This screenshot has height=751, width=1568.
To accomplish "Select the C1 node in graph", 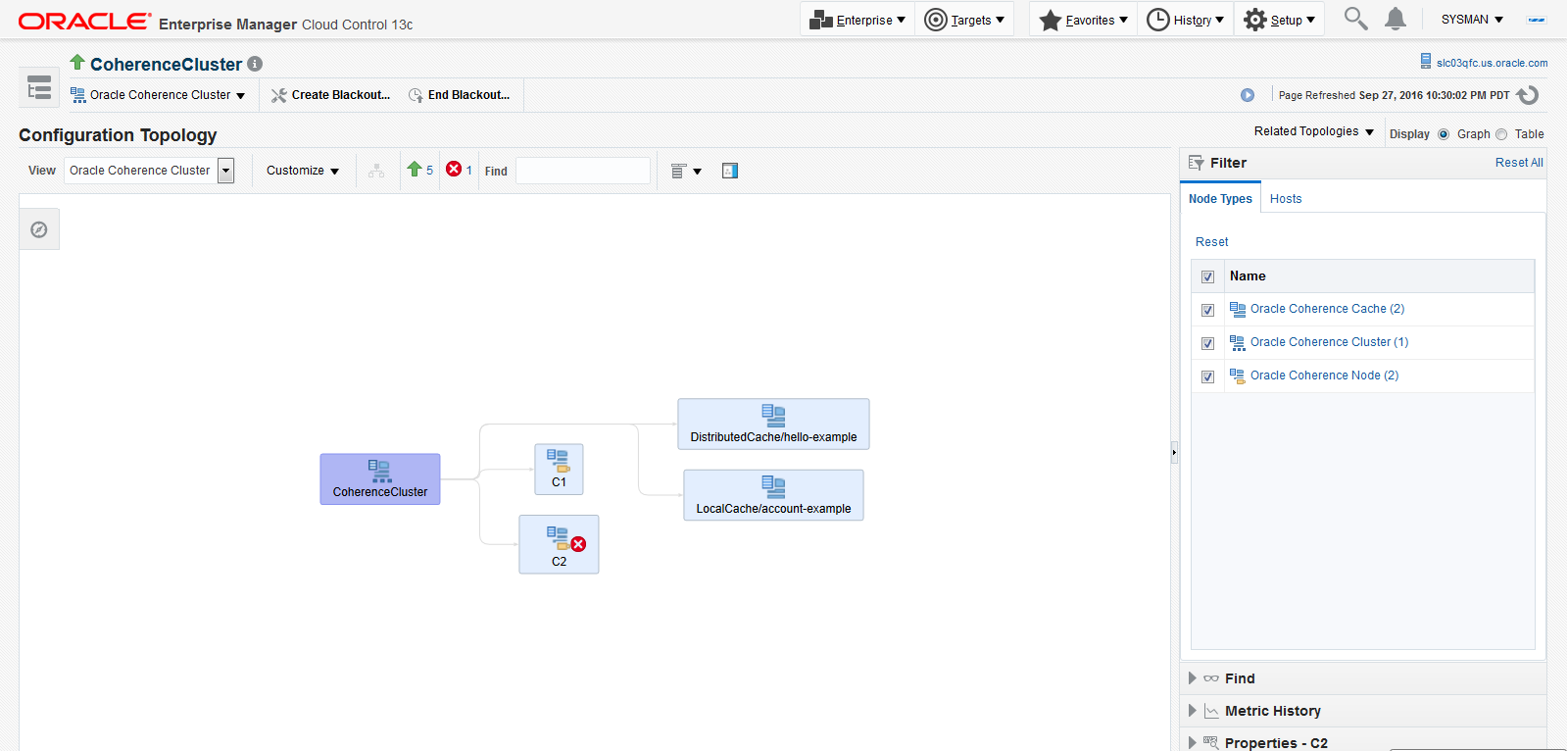I will [x=559, y=470].
